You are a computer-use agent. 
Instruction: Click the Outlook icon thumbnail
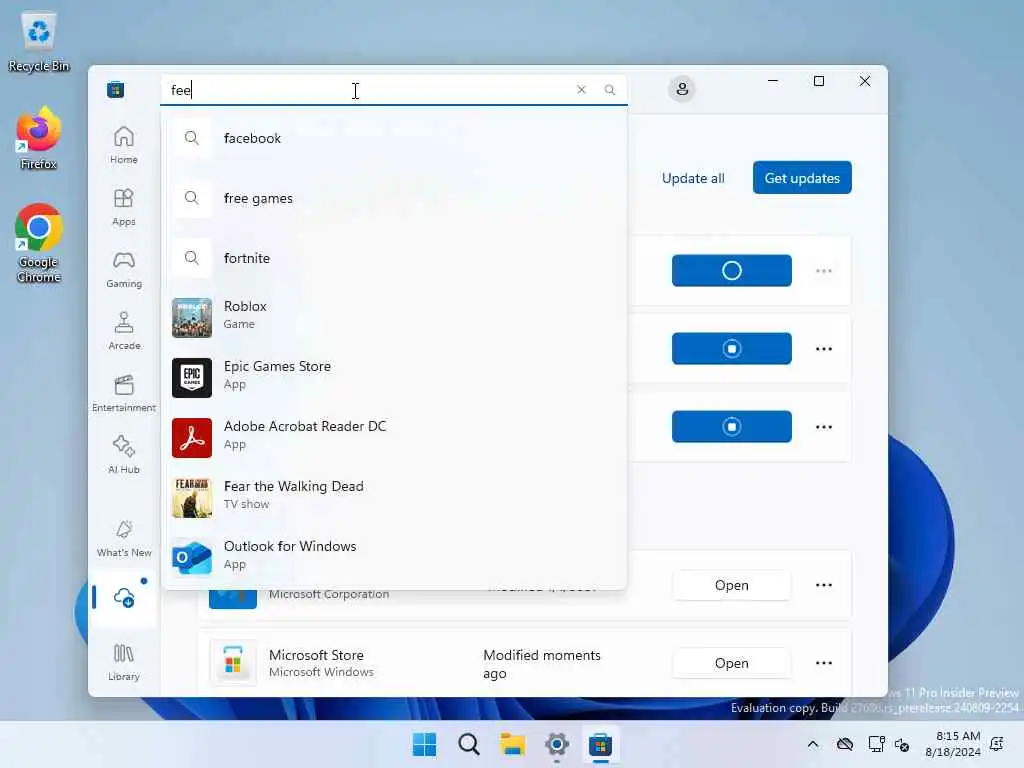click(x=192, y=558)
